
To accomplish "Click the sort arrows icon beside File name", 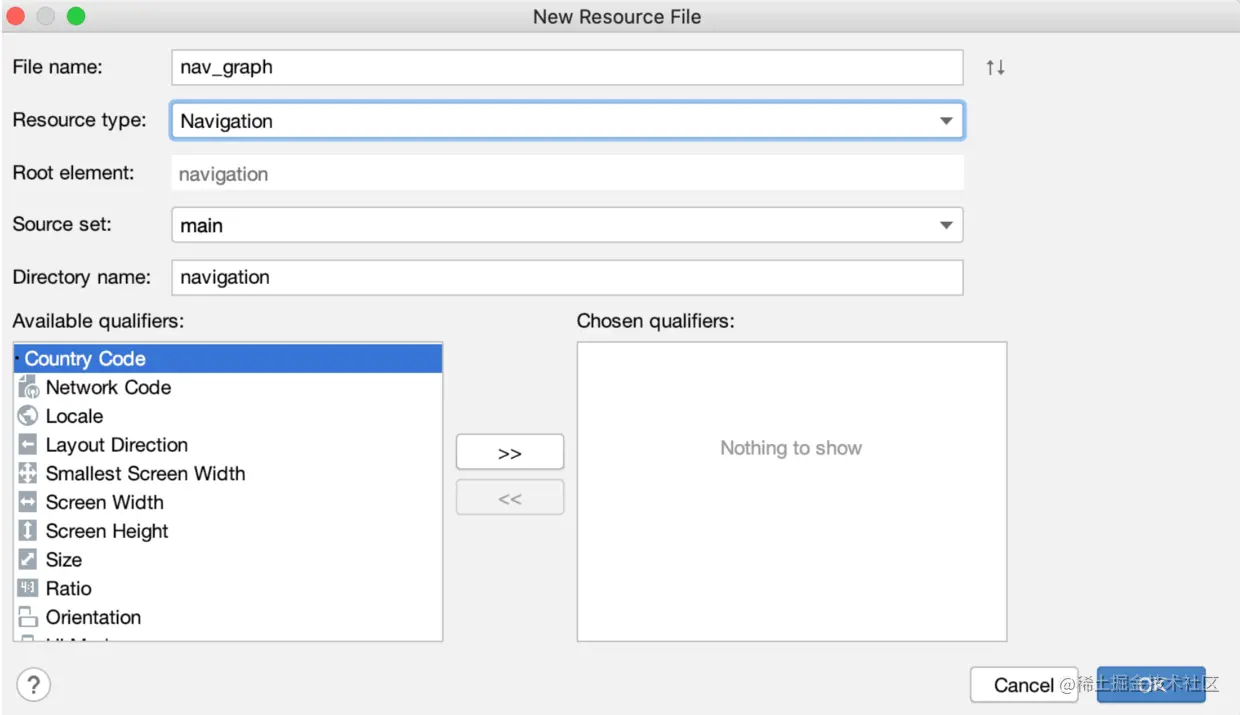I will 995,68.
